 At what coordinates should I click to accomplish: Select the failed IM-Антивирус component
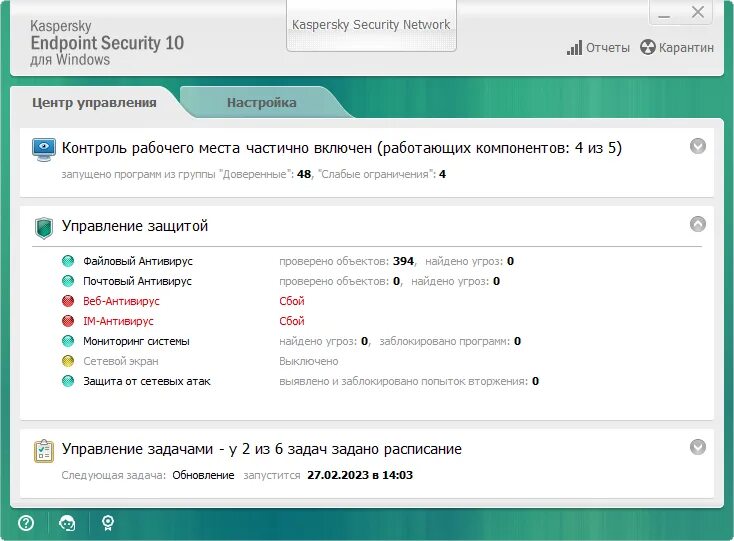(x=118, y=321)
